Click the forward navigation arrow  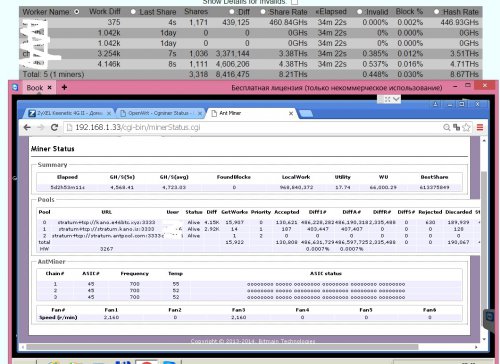coord(40,127)
